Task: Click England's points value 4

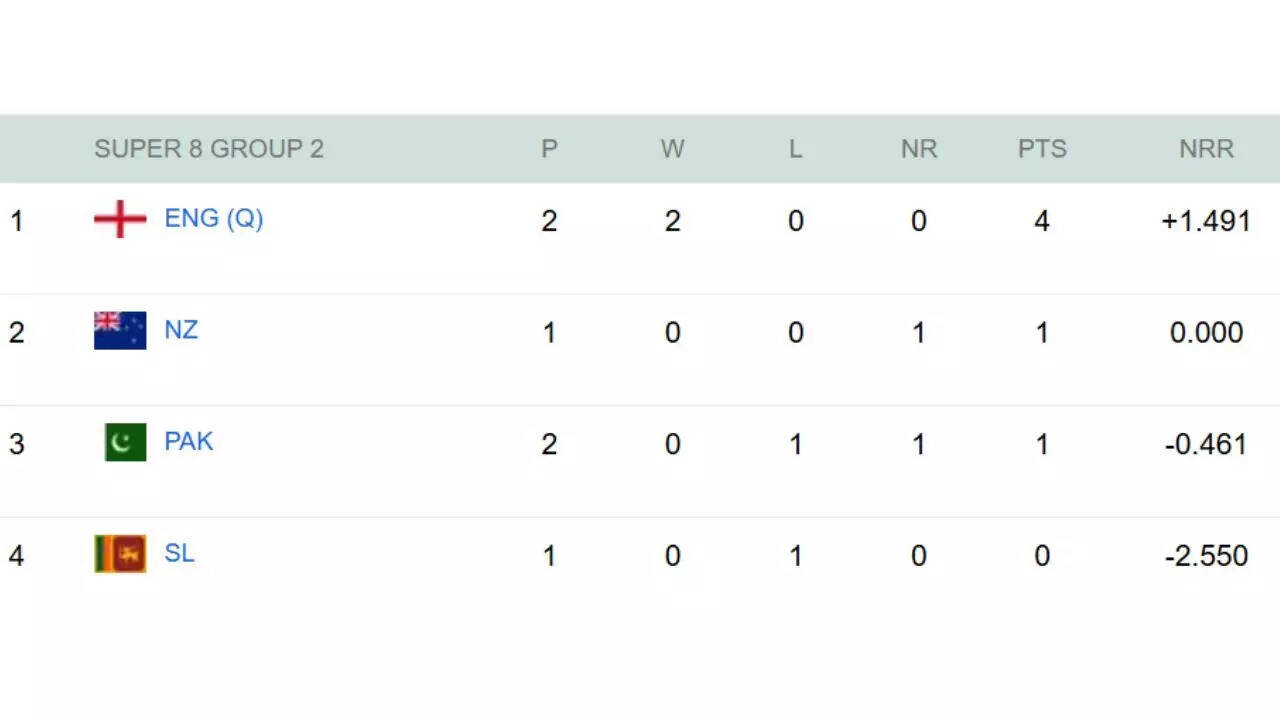Action: click(x=1042, y=221)
